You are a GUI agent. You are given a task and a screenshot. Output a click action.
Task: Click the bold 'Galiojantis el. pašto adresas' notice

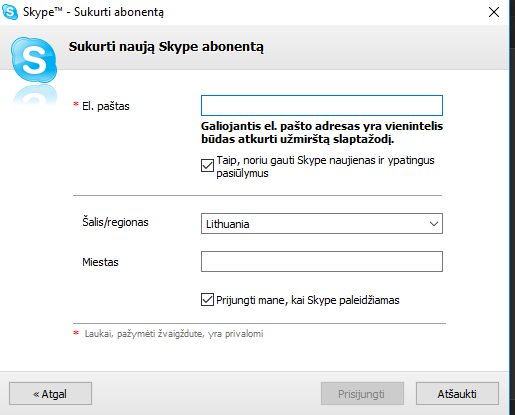click(322, 133)
